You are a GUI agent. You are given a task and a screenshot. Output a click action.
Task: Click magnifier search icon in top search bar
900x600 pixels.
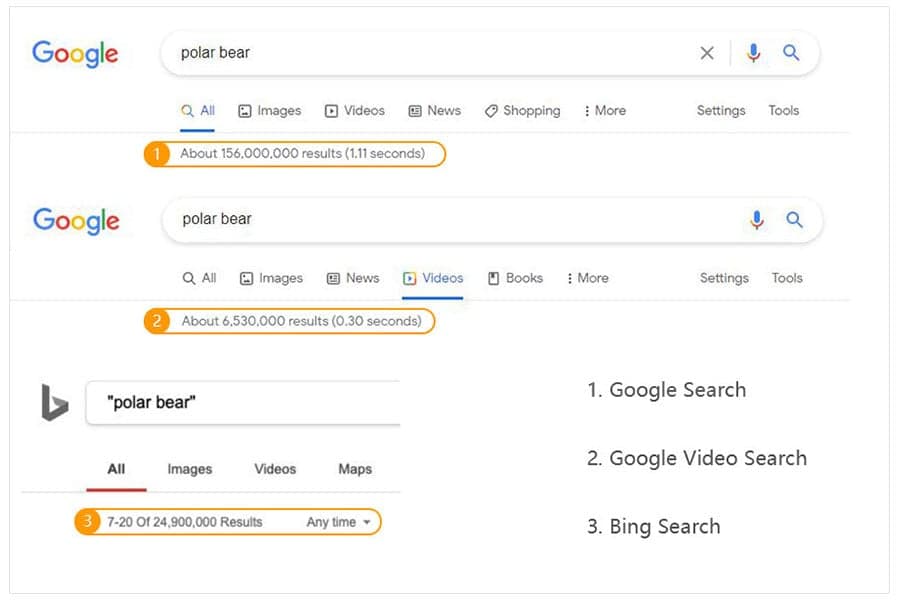click(791, 53)
